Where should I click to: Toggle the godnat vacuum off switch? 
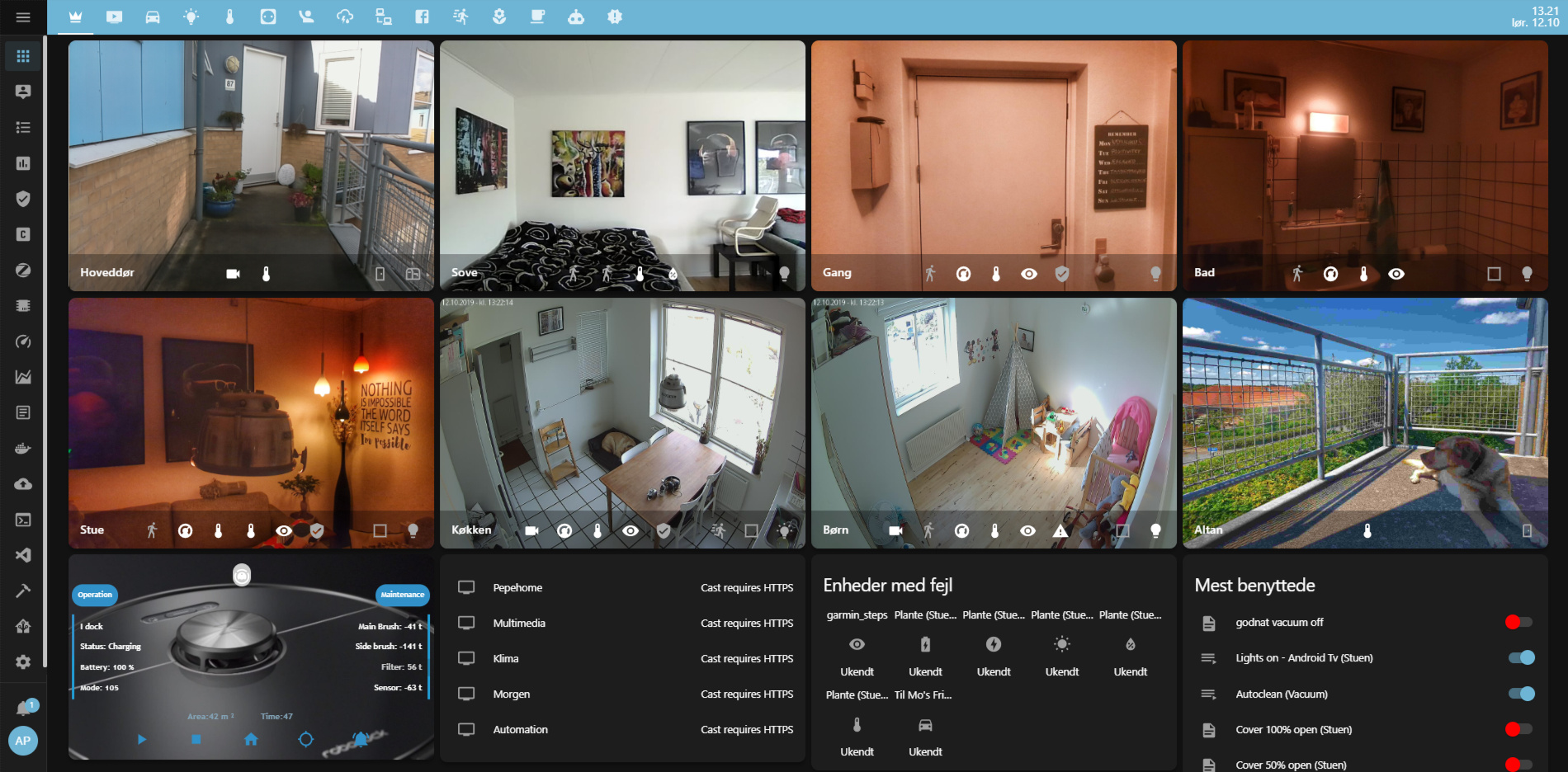1518,623
